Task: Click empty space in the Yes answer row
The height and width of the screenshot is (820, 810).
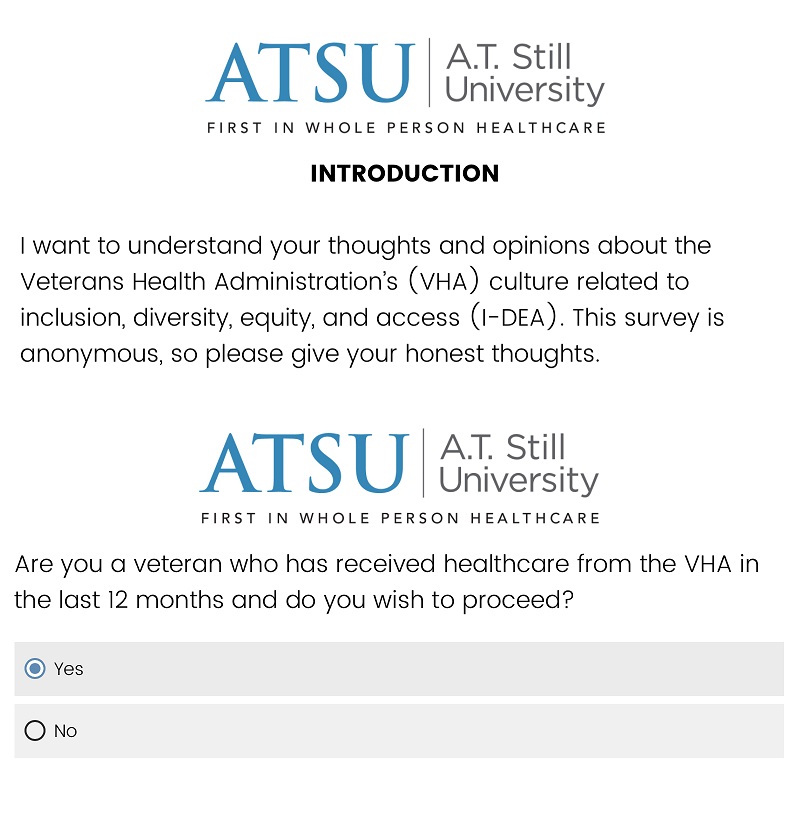Action: tap(434, 669)
